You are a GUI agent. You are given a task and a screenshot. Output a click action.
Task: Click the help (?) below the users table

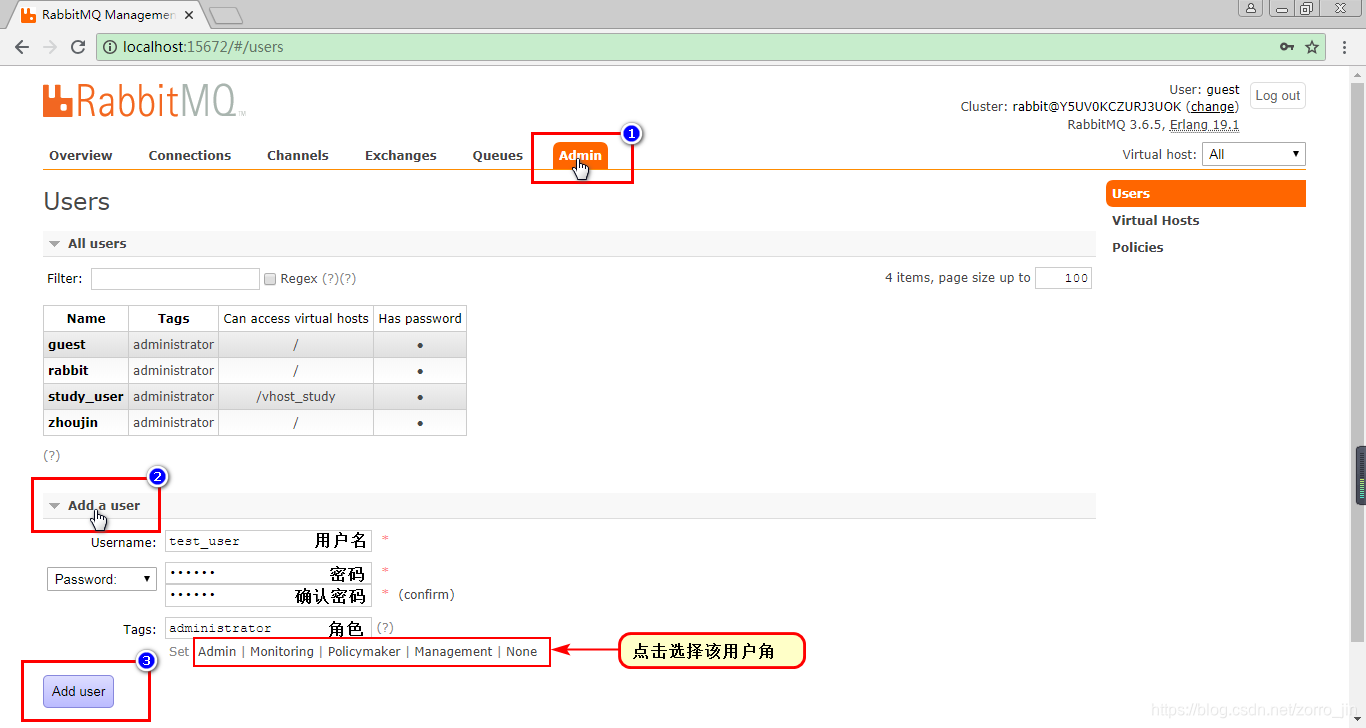(x=52, y=456)
